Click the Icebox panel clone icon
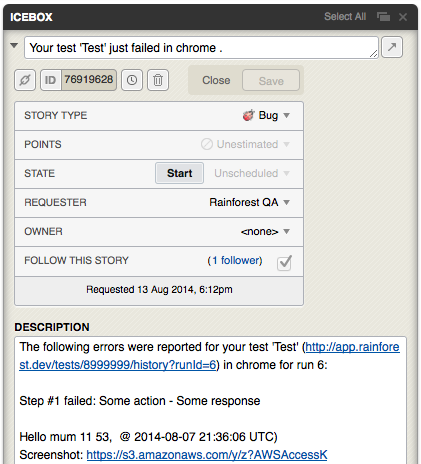The width and height of the screenshot is (421, 464). pyautogui.click(x=383, y=16)
